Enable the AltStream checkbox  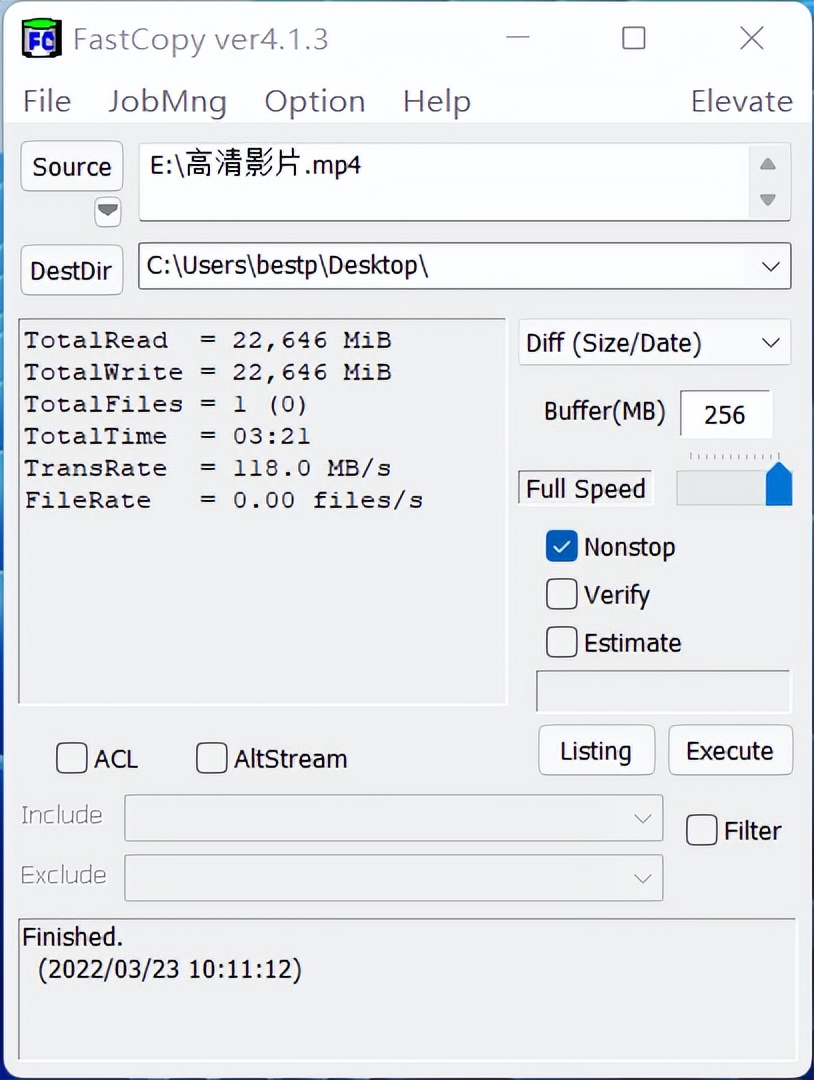pyautogui.click(x=212, y=758)
